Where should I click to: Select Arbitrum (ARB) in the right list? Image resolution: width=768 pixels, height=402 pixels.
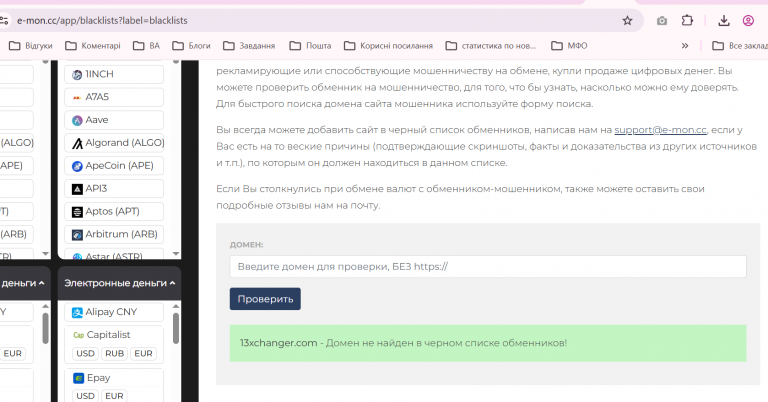pos(114,235)
